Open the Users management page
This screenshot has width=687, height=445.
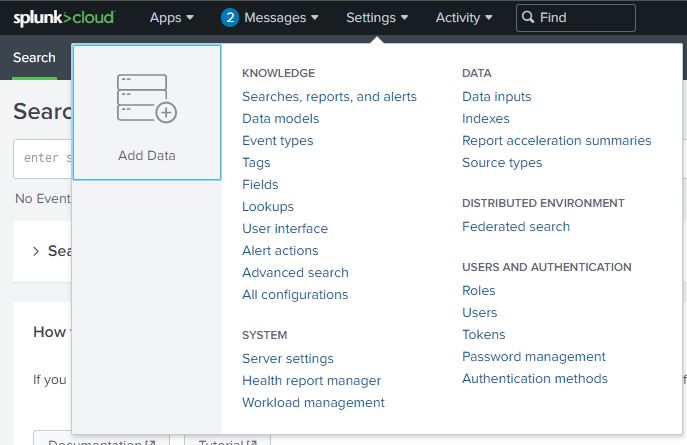pos(479,313)
